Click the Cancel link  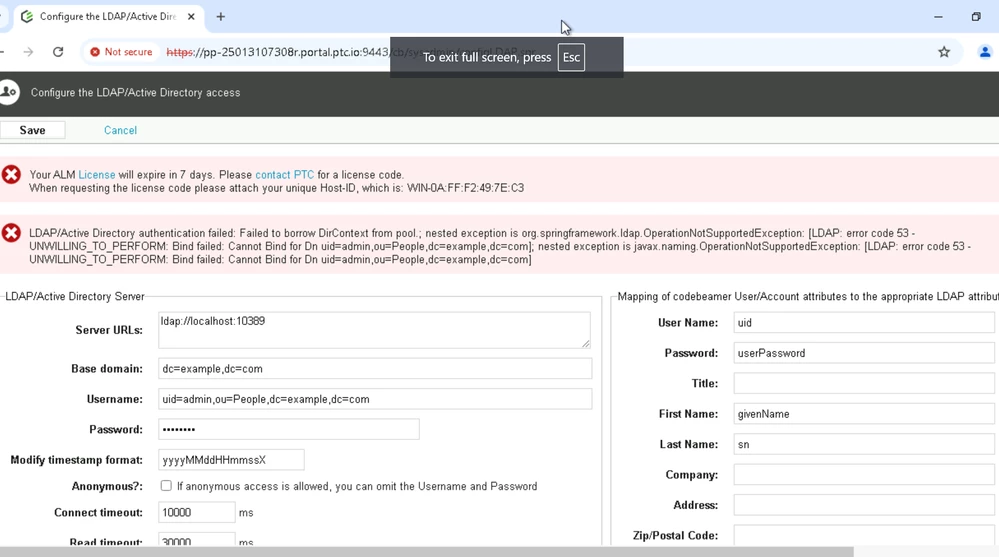(x=120, y=130)
